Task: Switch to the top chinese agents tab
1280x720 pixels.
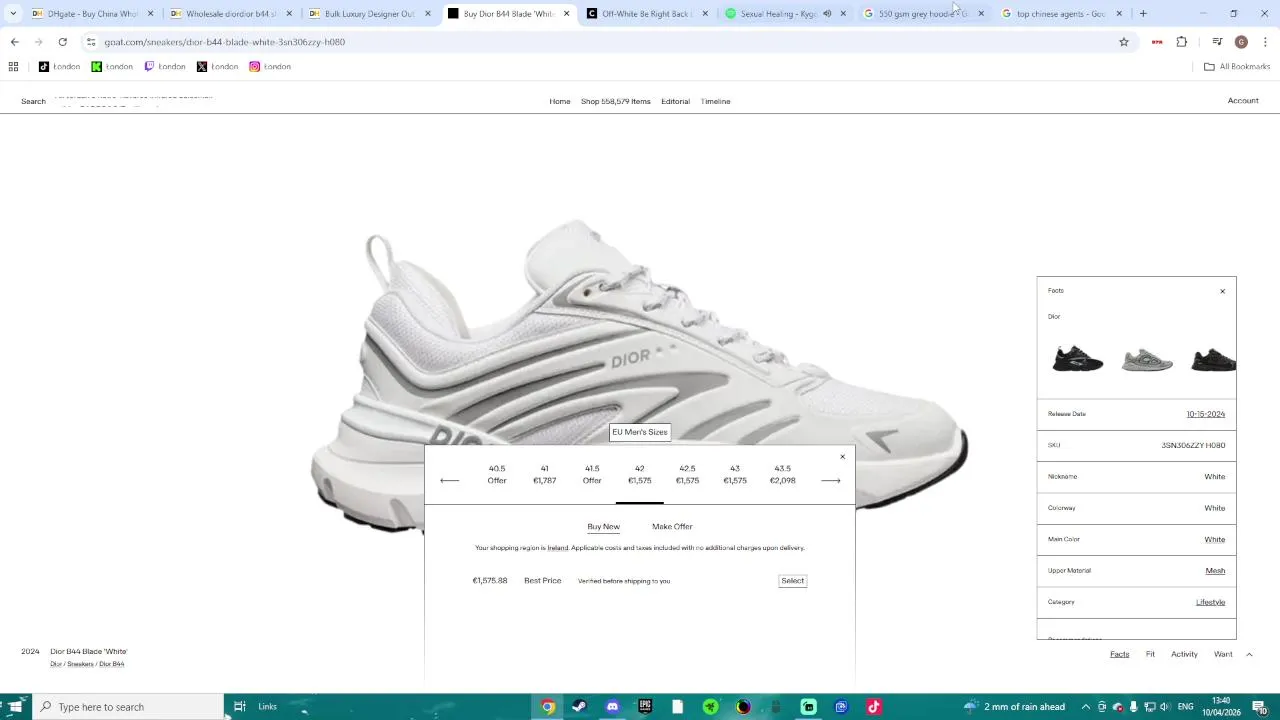Action: [1061, 14]
